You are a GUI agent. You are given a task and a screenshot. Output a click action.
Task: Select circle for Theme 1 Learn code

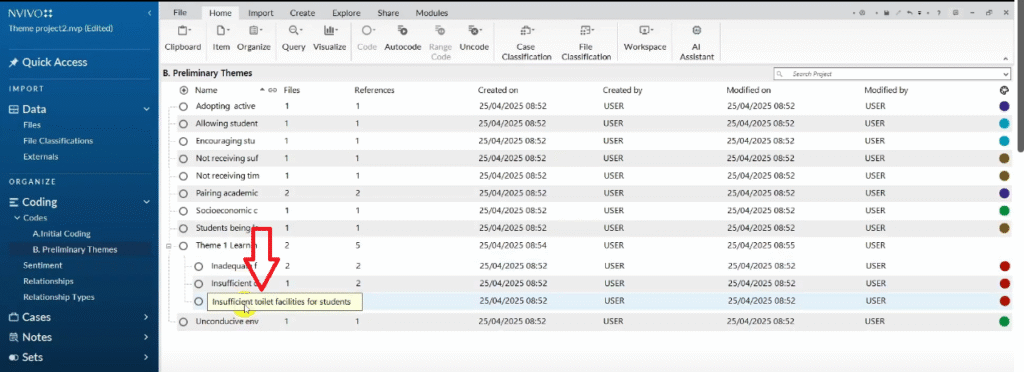pos(184,246)
